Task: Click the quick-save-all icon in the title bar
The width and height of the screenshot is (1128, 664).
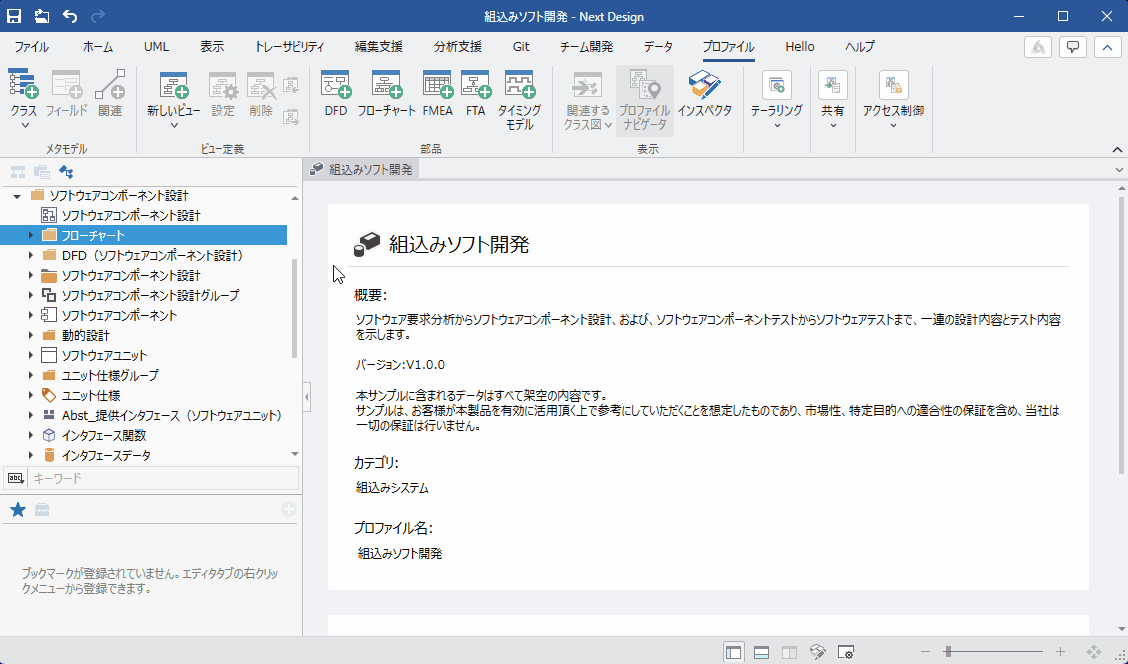Action: pyautogui.click(x=42, y=16)
